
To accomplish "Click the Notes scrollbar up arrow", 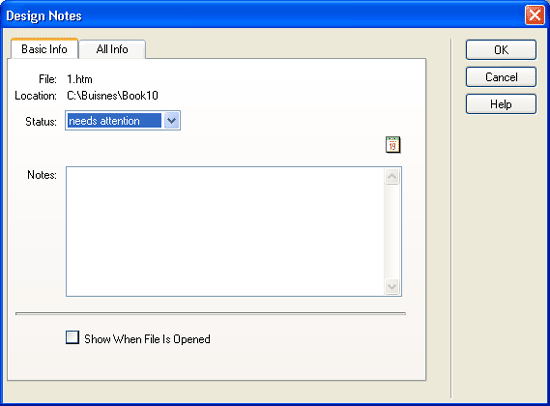I will click(x=392, y=176).
